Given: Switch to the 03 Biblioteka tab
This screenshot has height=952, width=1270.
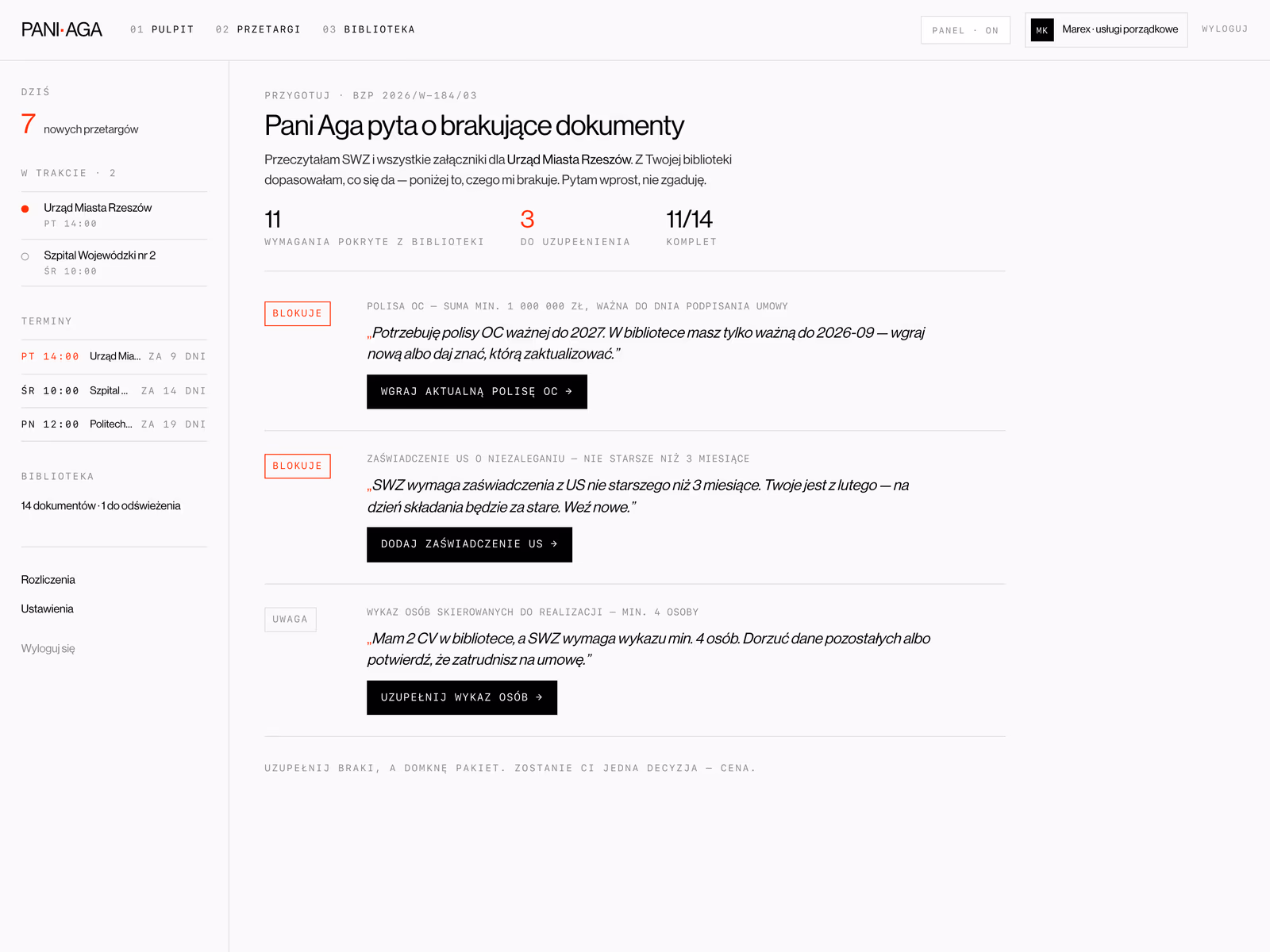Looking at the screenshot, I should click(369, 29).
